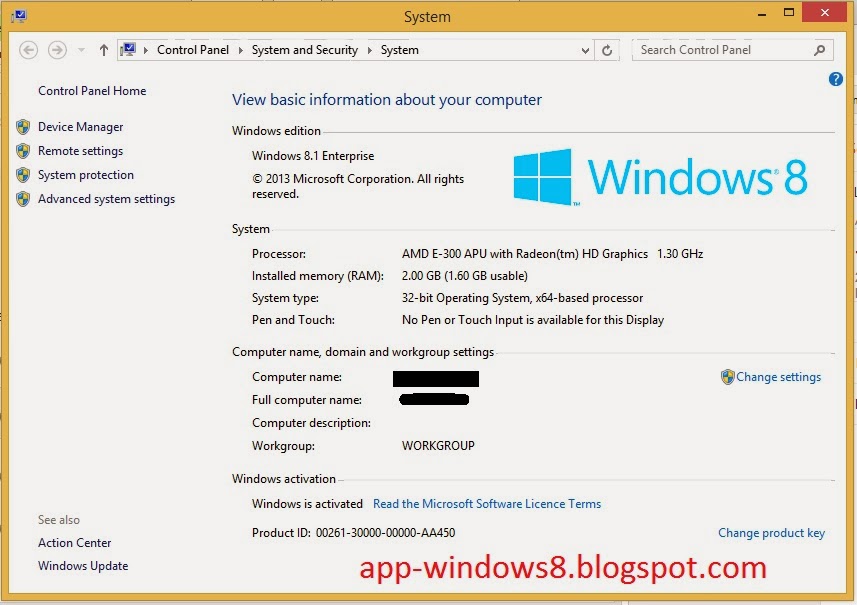Click the System window title bar icon
This screenshot has height=605, width=857.
click(19, 16)
